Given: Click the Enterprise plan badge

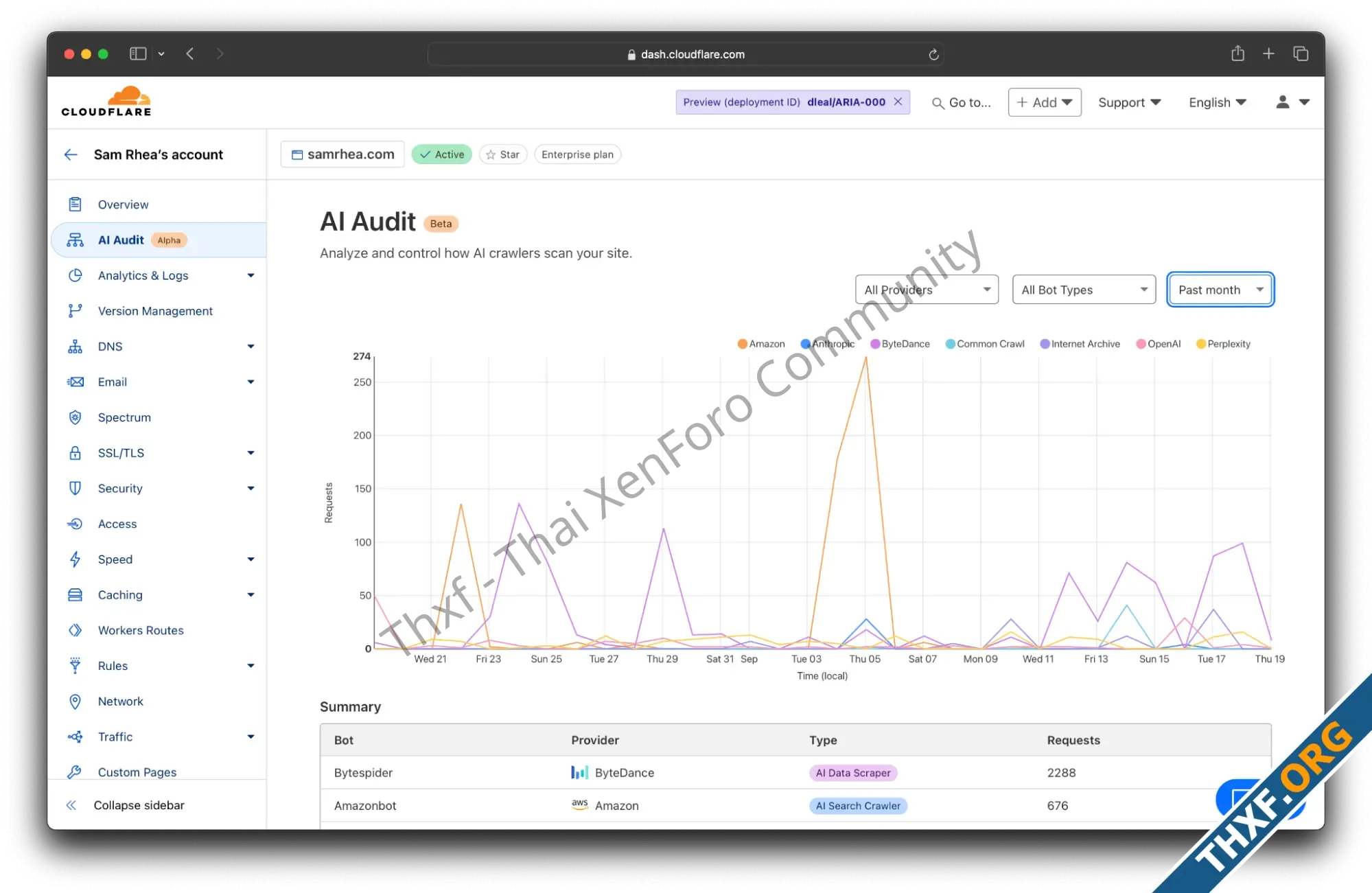Looking at the screenshot, I should click(x=577, y=154).
